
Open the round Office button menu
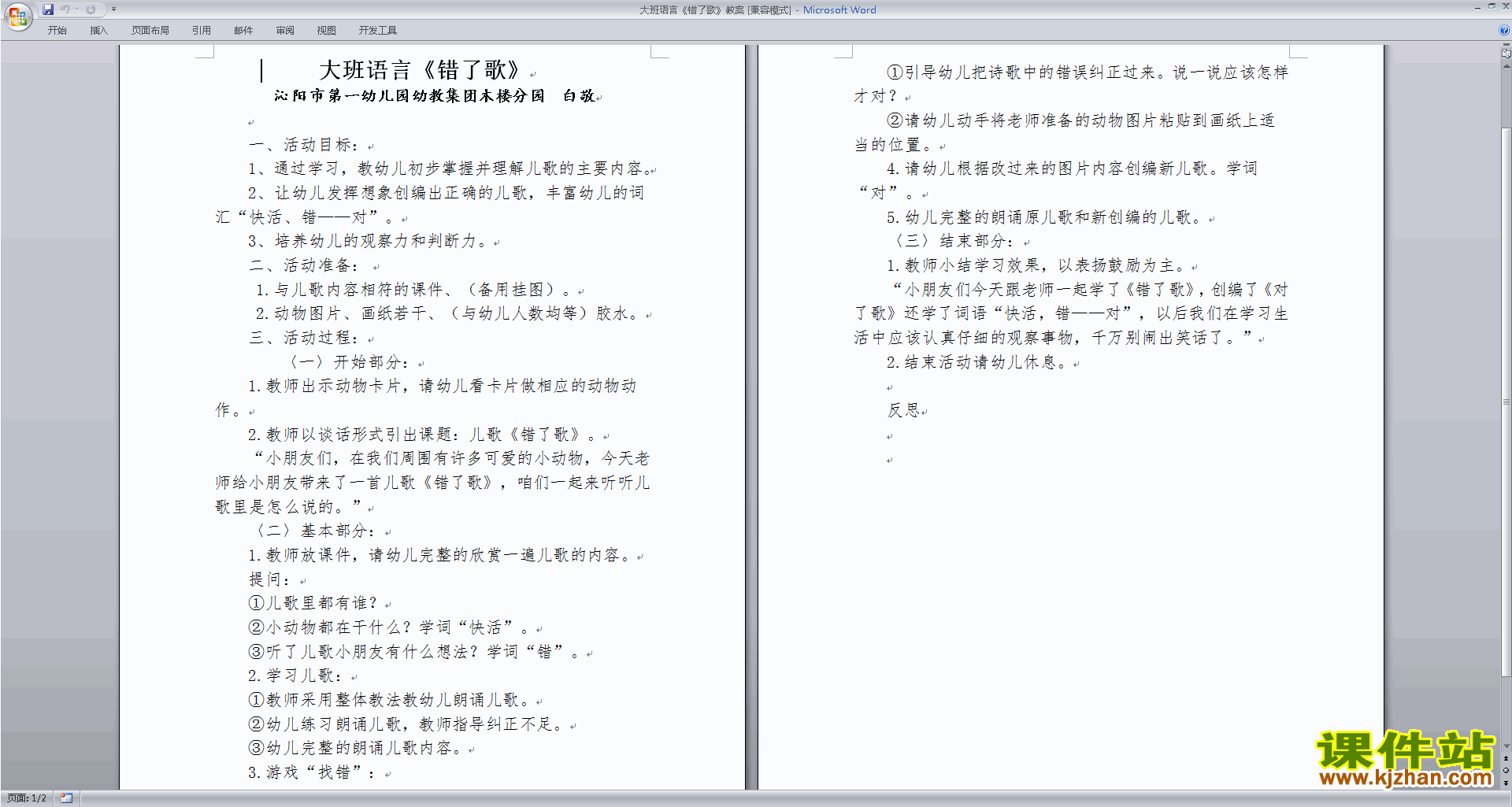pyautogui.click(x=17, y=17)
